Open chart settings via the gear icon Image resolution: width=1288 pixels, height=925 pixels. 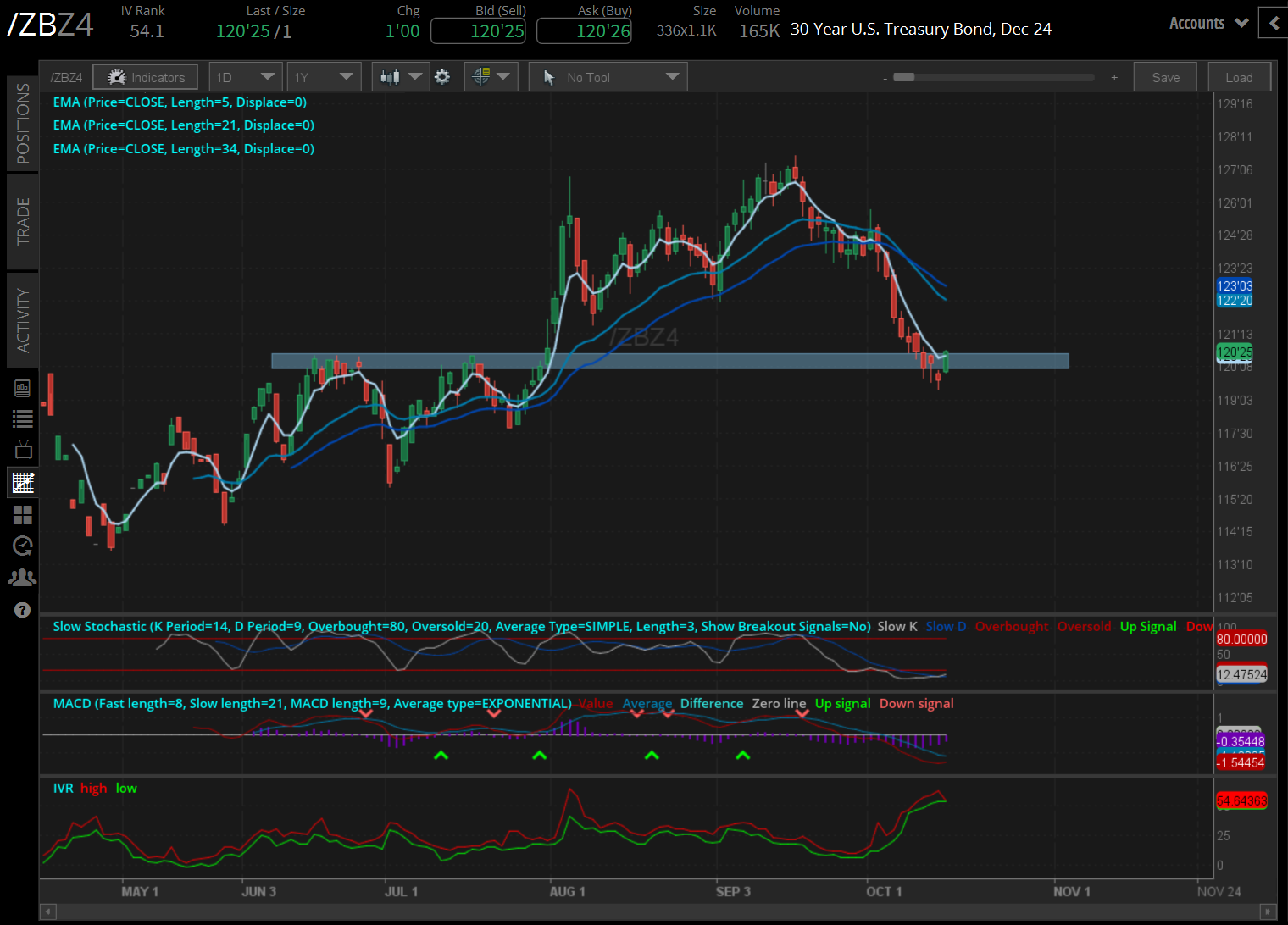[x=442, y=76]
